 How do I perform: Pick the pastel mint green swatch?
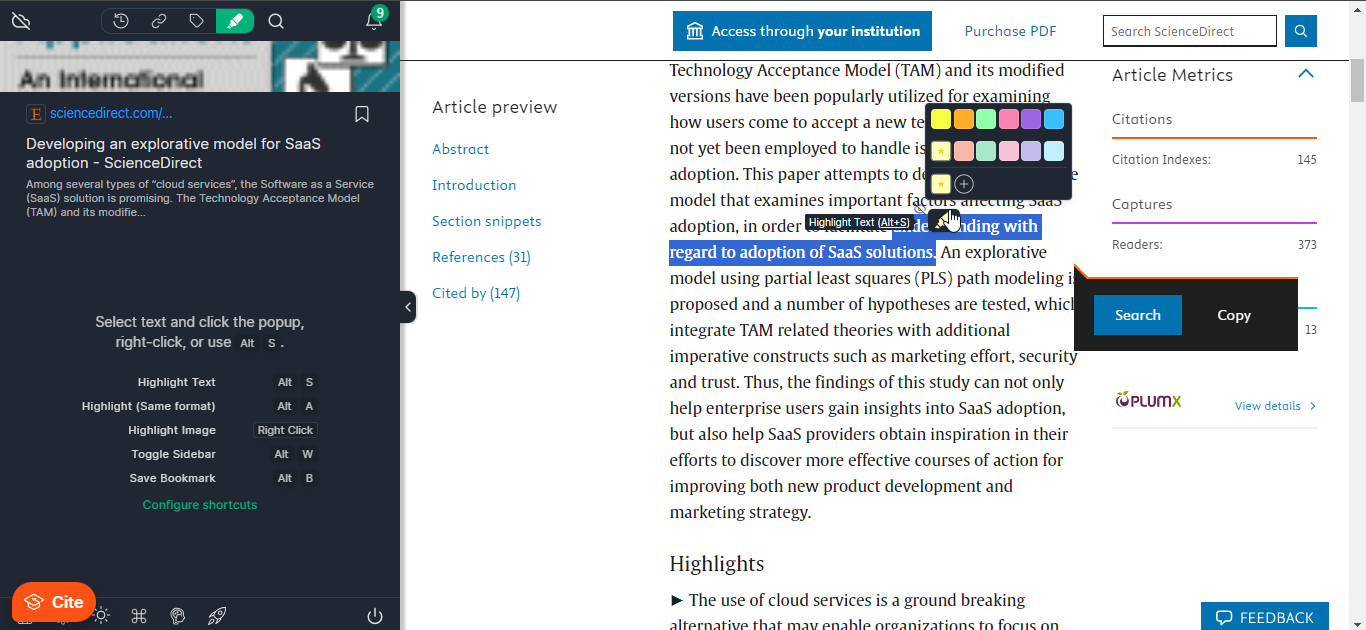pos(986,151)
